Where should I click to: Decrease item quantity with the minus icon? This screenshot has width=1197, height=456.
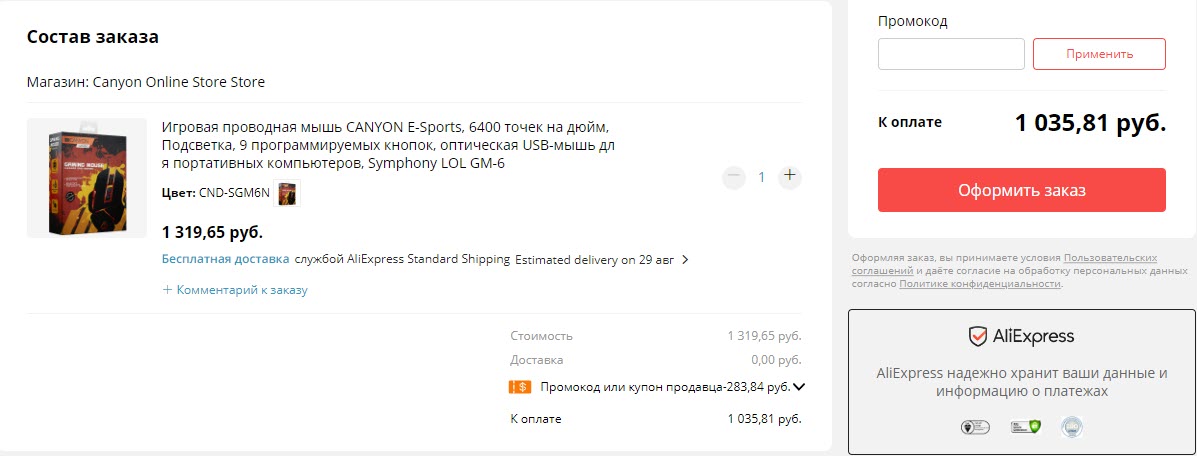pos(734,177)
